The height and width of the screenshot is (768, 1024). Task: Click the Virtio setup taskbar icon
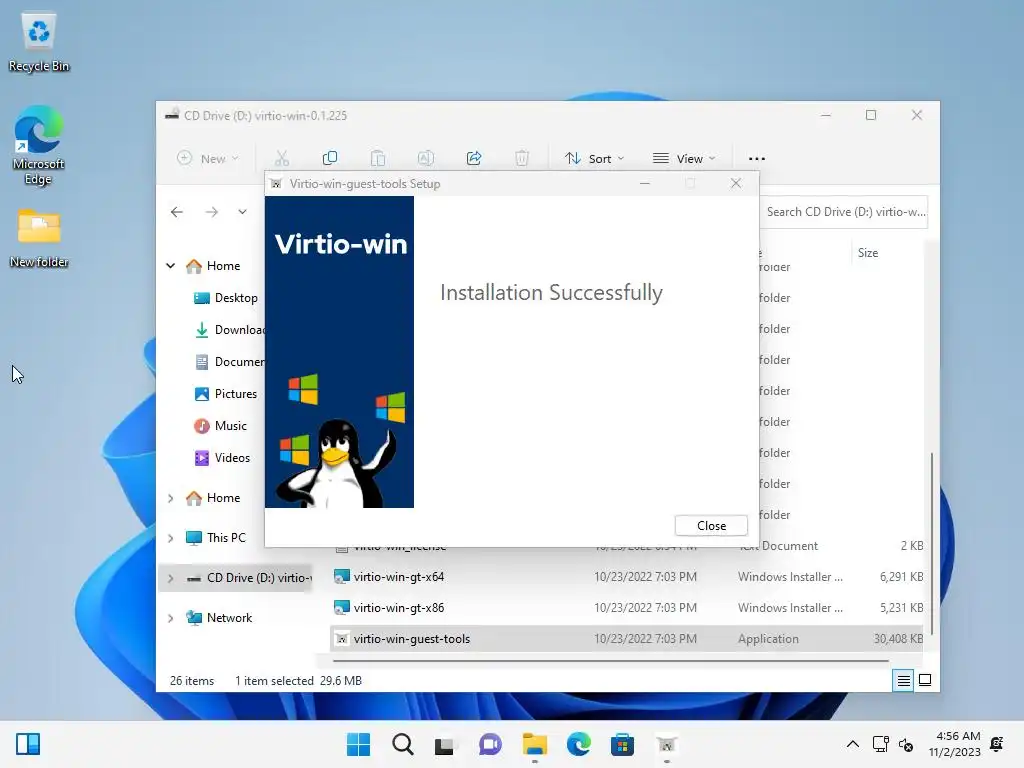pyautogui.click(x=667, y=744)
